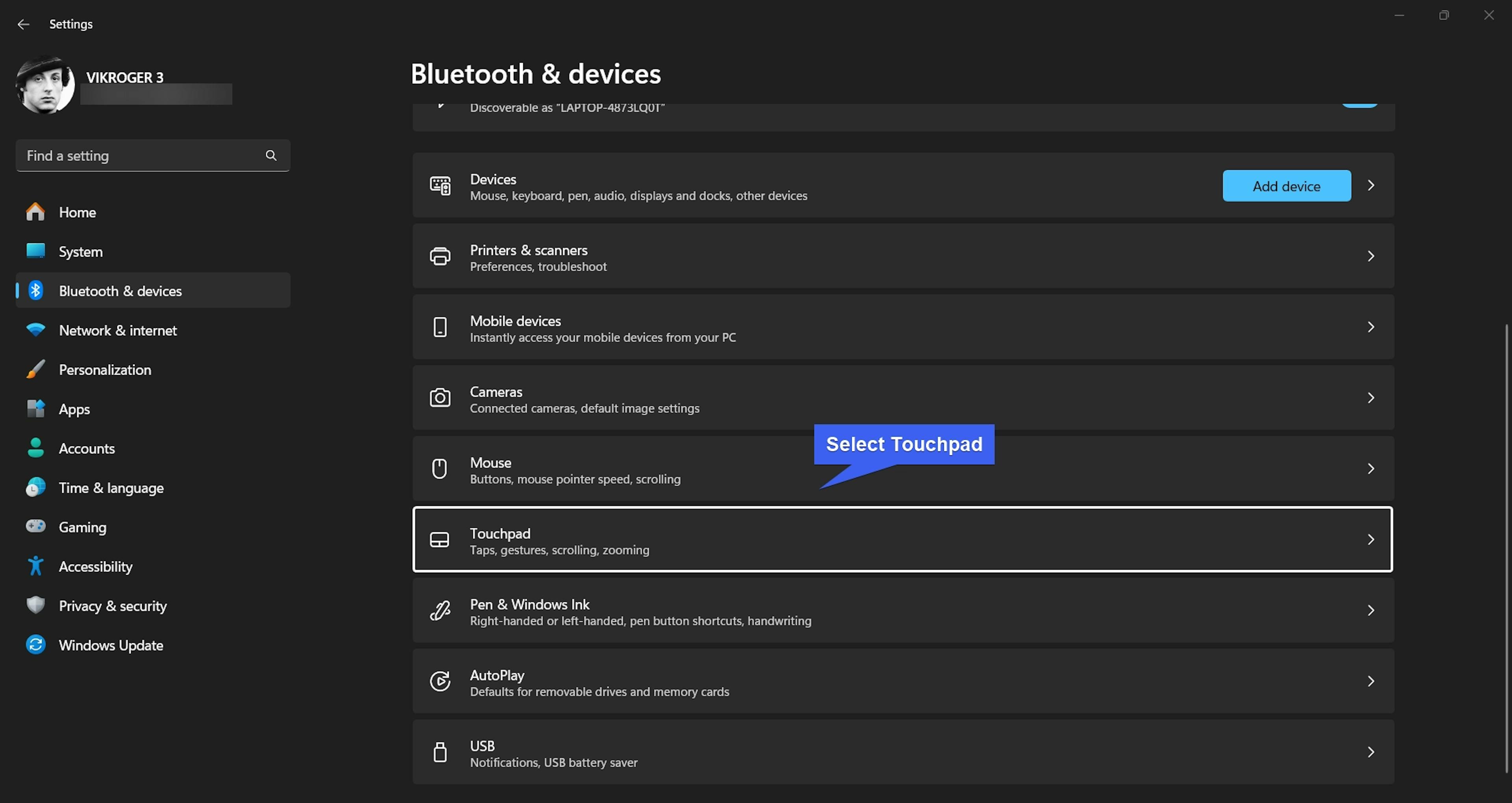
Task: Click the Find a setting field
Action: point(141,155)
